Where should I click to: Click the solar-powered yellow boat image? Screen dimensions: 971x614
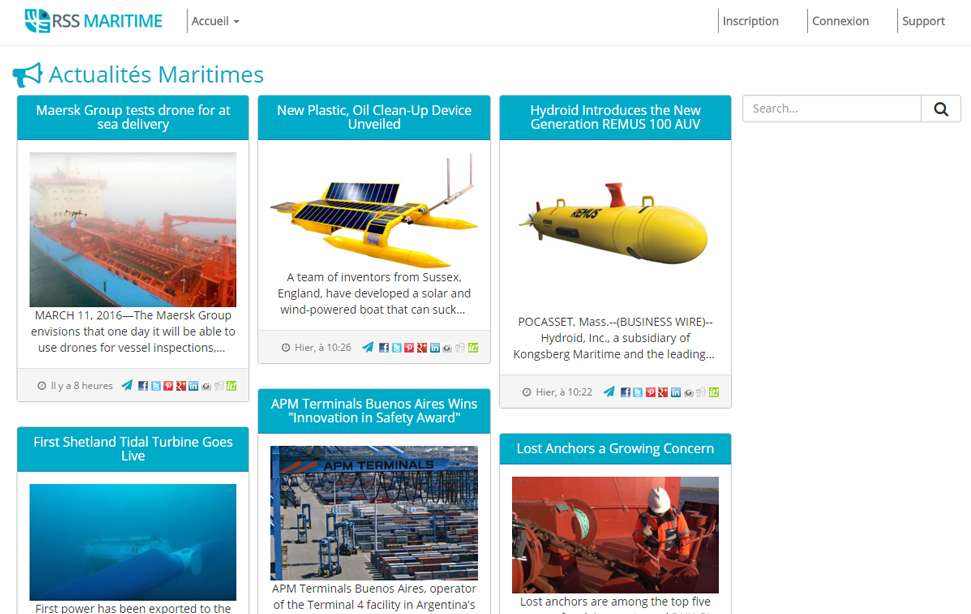374,210
